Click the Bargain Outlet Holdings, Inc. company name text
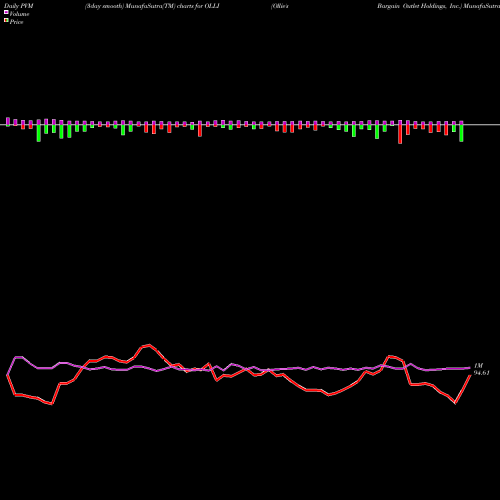Viewport: 500px width, 500px height. pos(419,6)
